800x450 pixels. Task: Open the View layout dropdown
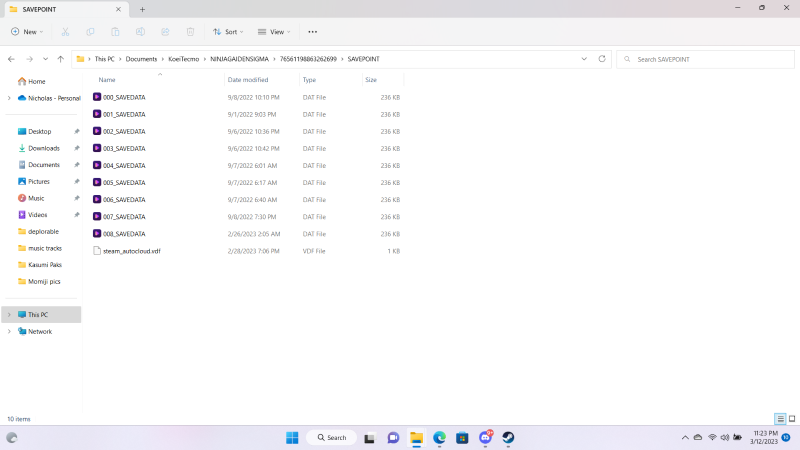pyautogui.click(x=274, y=32)
